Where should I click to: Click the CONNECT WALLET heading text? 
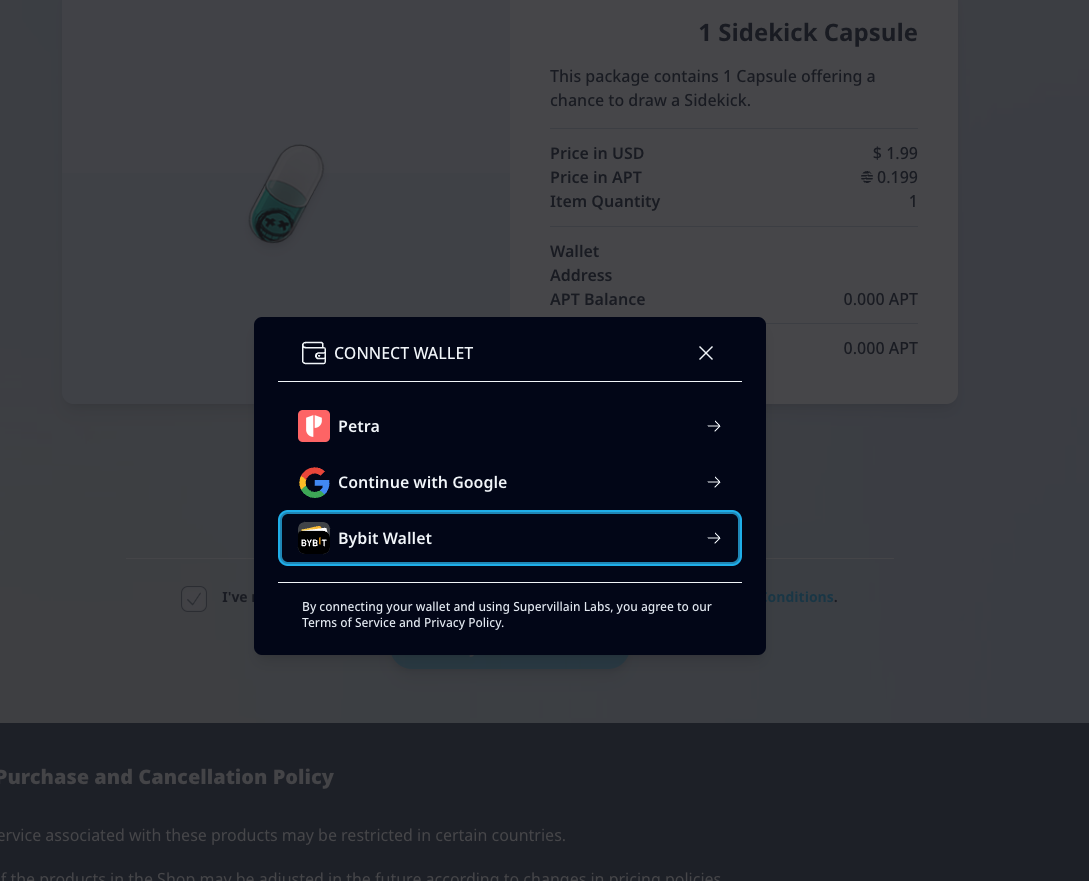[404, 353]
